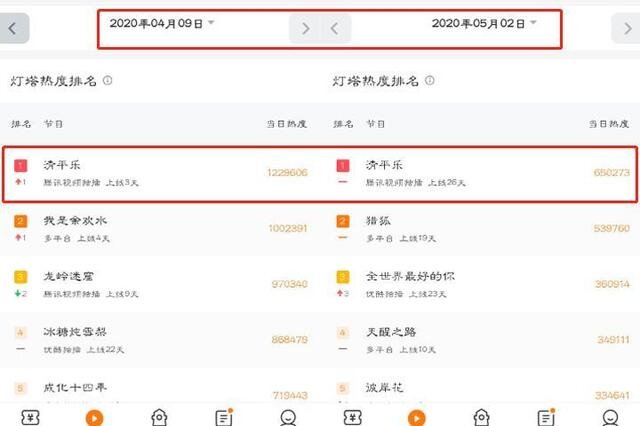The image size is (640, 426).
Task: Open news tab with dot under 05月02日 list
Action: pyautogui.click(x=546, y=417)
